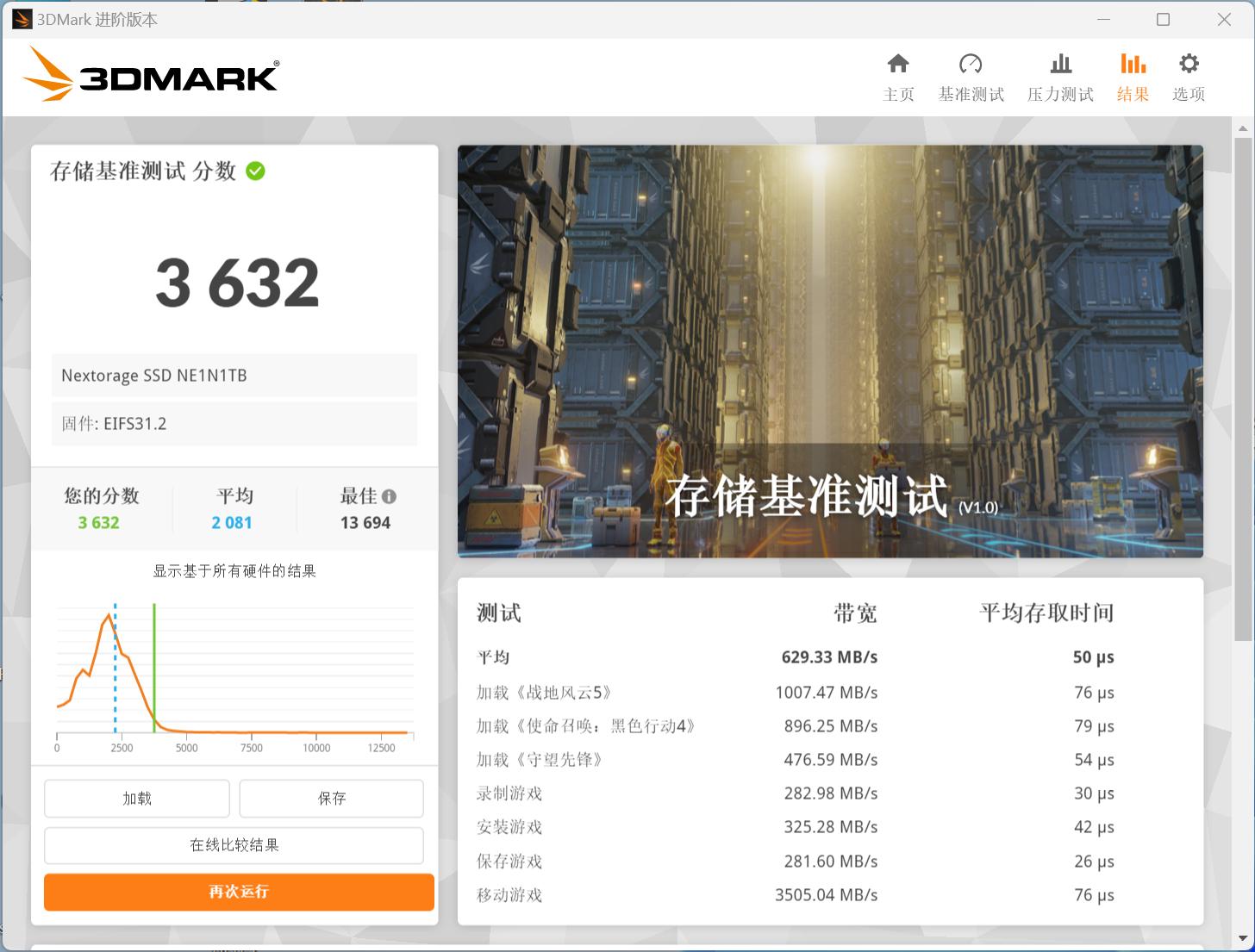Viewport: 1255px width, 952px height.
Task: Run the benchmark again via 再次运行
Action: [238, 892]
